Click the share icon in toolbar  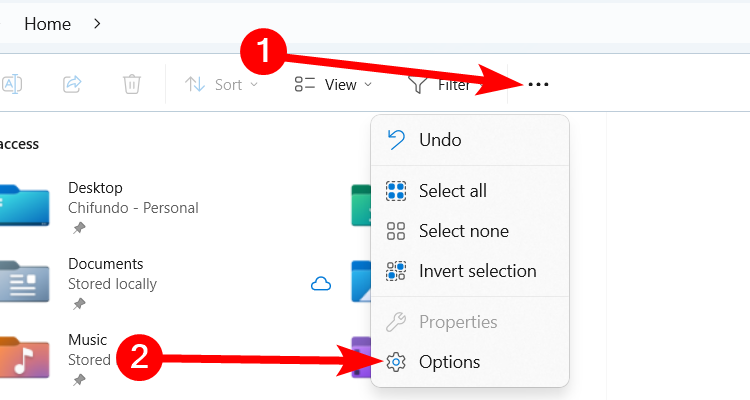72,85
